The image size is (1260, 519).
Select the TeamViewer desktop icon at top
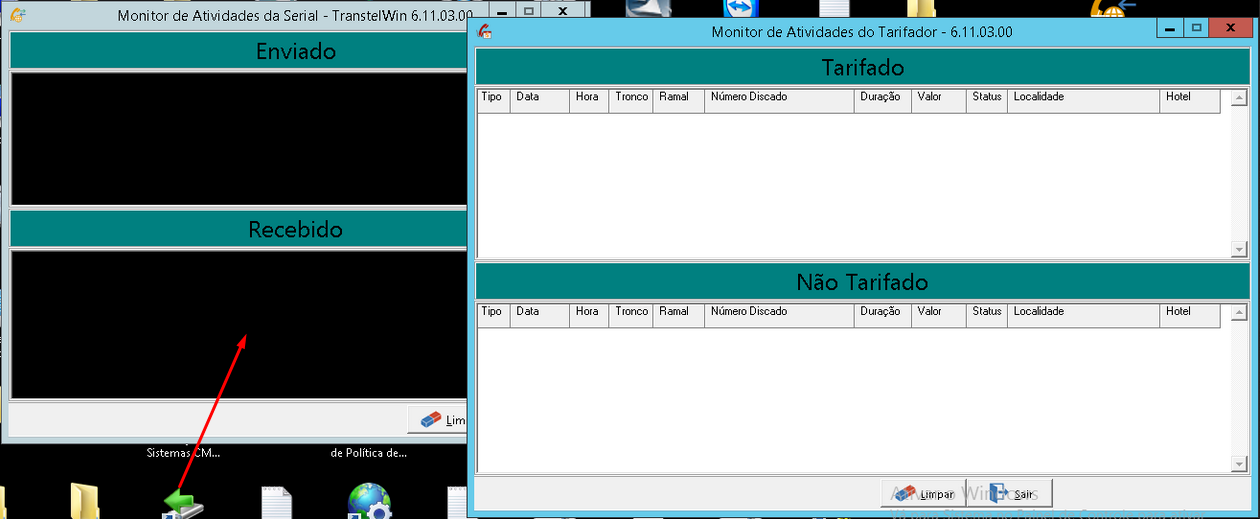pyautogui.click(x=740, y=9)
